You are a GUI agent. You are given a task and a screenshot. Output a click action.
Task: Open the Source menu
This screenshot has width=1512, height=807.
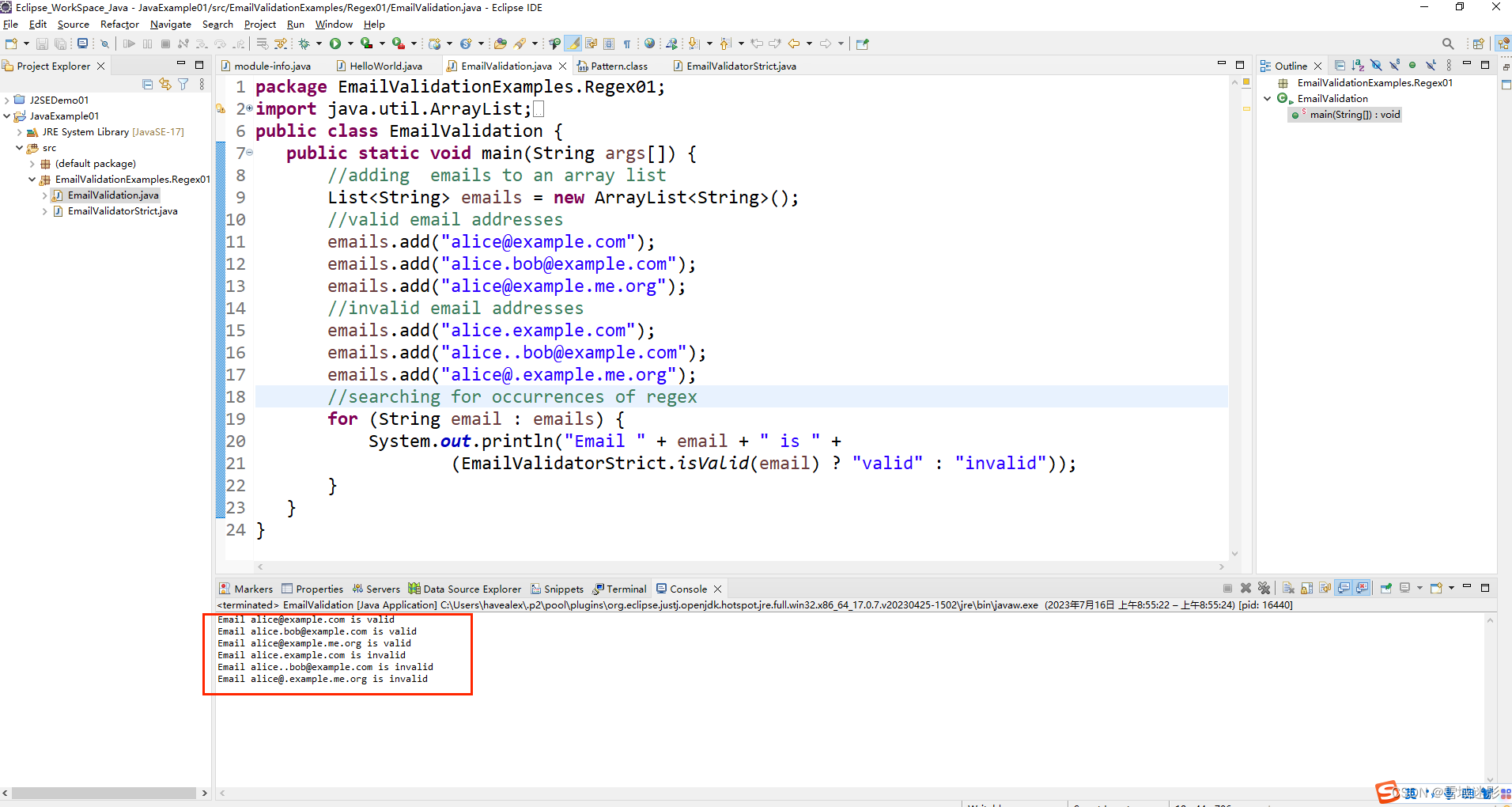click(73, 25)
